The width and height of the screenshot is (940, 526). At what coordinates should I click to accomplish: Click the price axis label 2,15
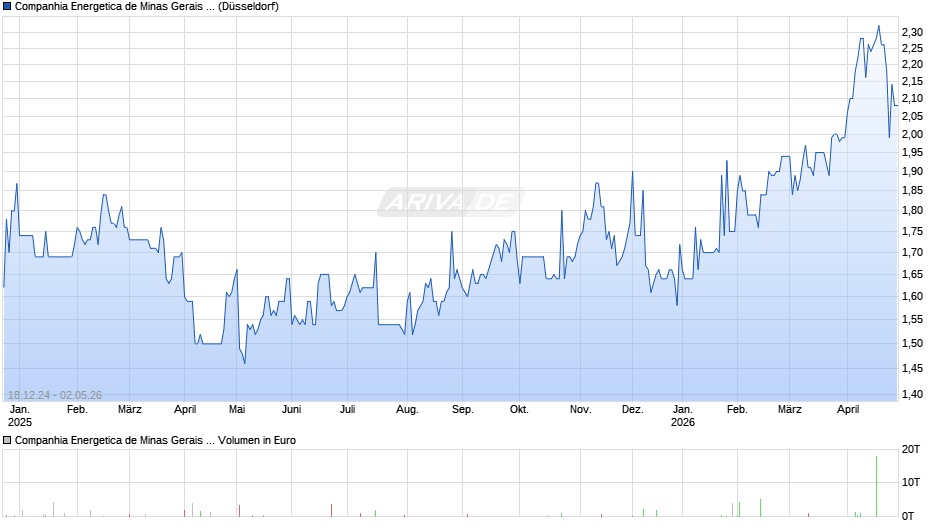tap(912, 82)
